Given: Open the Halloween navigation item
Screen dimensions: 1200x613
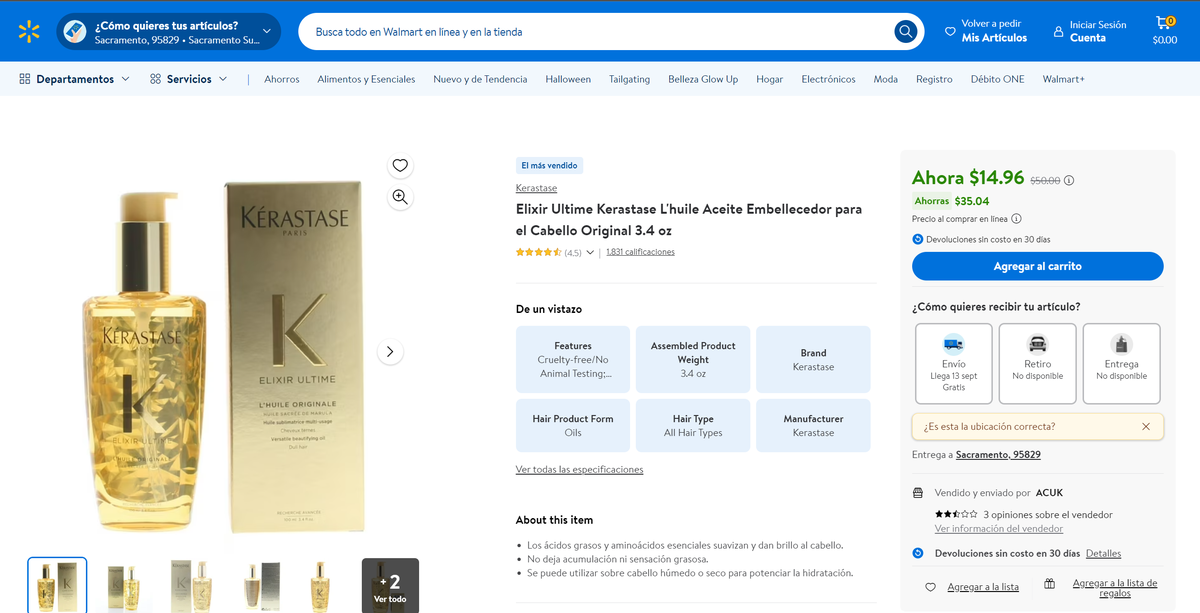Looking at the screenshot, I should [x=568, y=79].
